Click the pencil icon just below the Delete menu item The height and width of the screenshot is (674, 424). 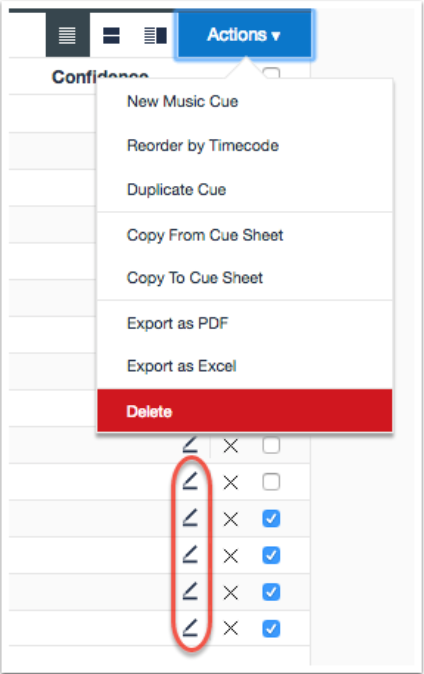click(190, 445)
